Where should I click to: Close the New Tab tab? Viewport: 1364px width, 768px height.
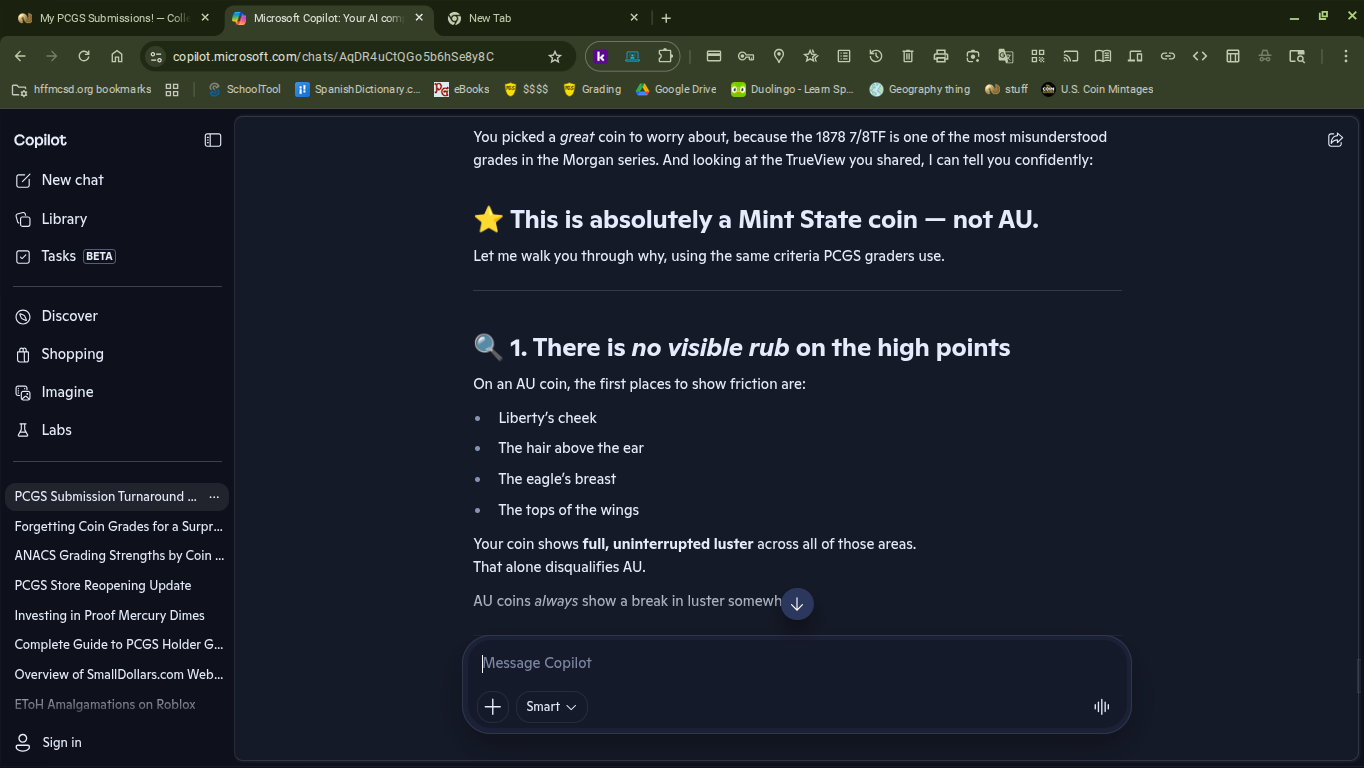pyautogui.click(x=634, y=18)
